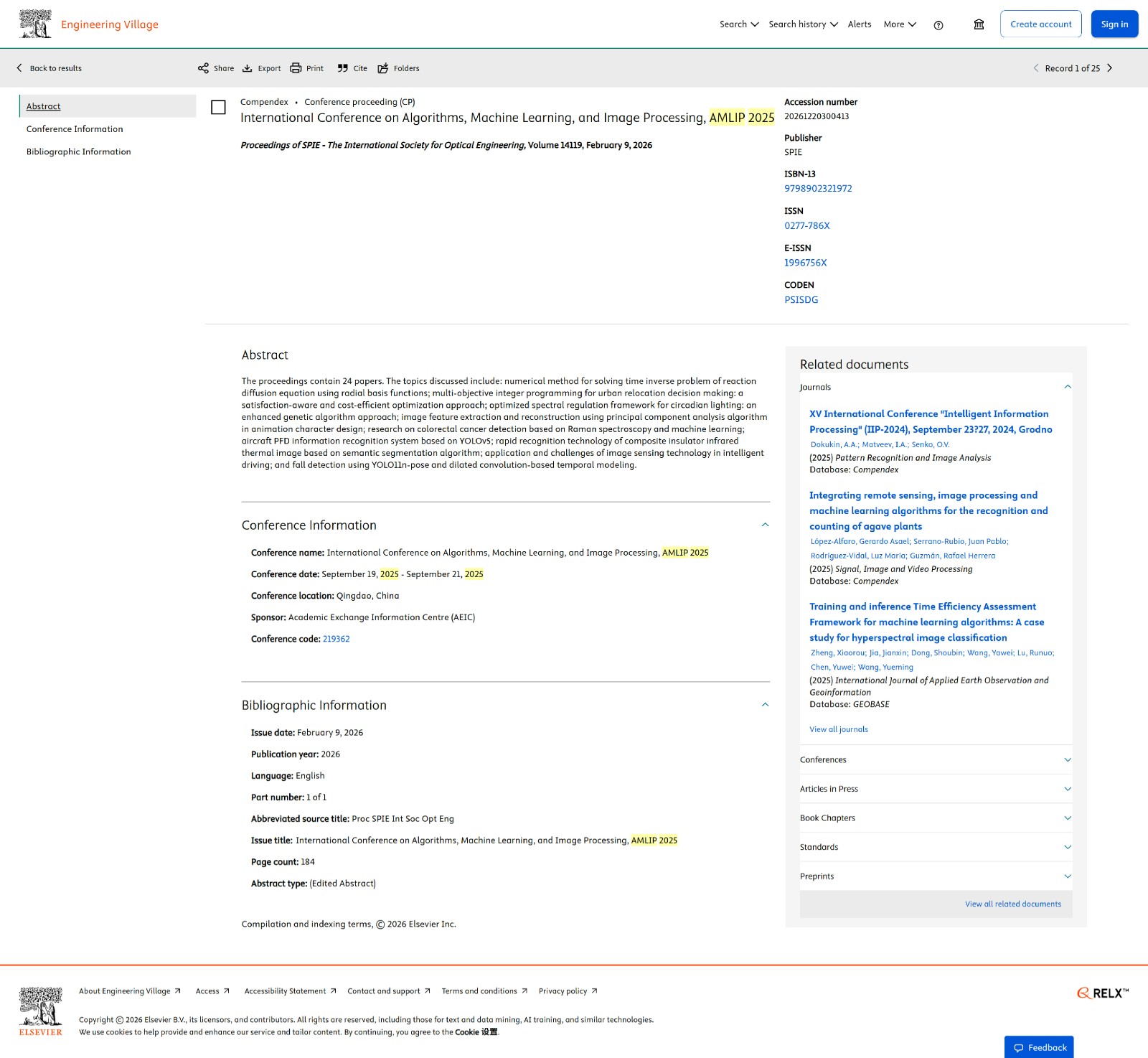Collapse the Conference Information section
The width and height of the screenshot is (1148, 1058).
[765, 525]
